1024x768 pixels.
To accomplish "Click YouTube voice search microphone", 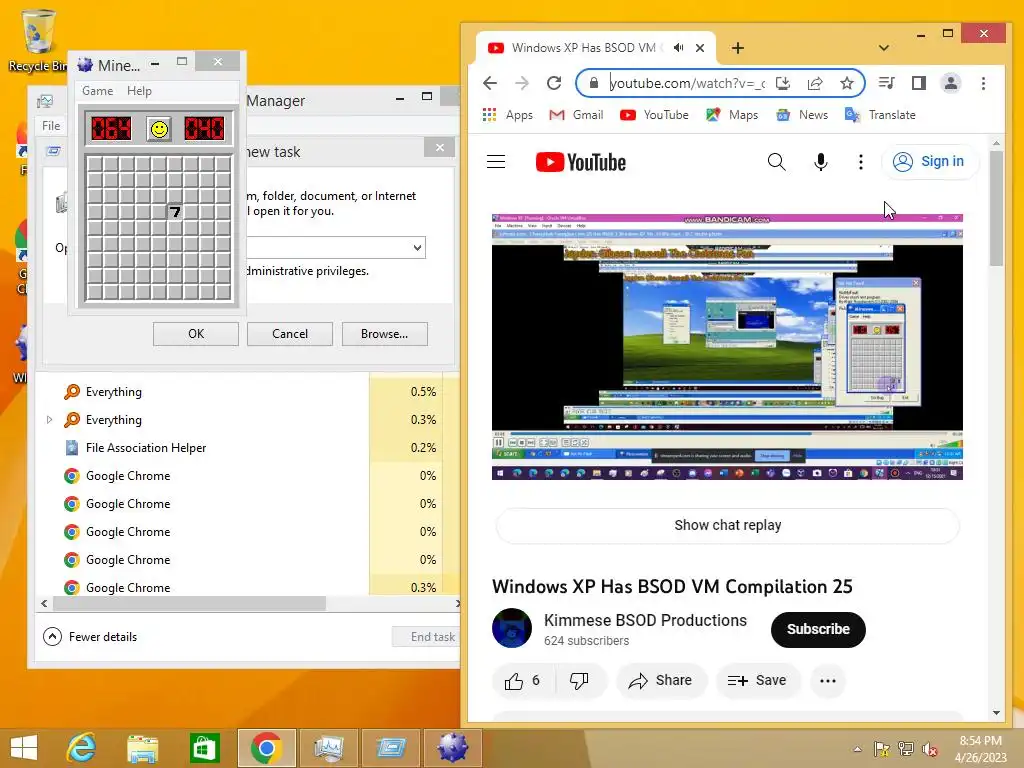I will coord(820,161).
